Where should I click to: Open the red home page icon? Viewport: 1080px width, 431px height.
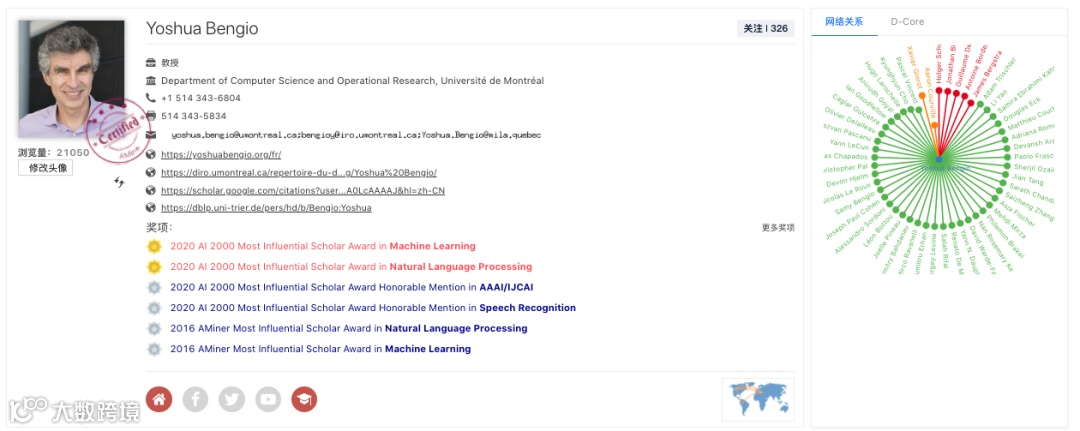(x=158, y=399)
